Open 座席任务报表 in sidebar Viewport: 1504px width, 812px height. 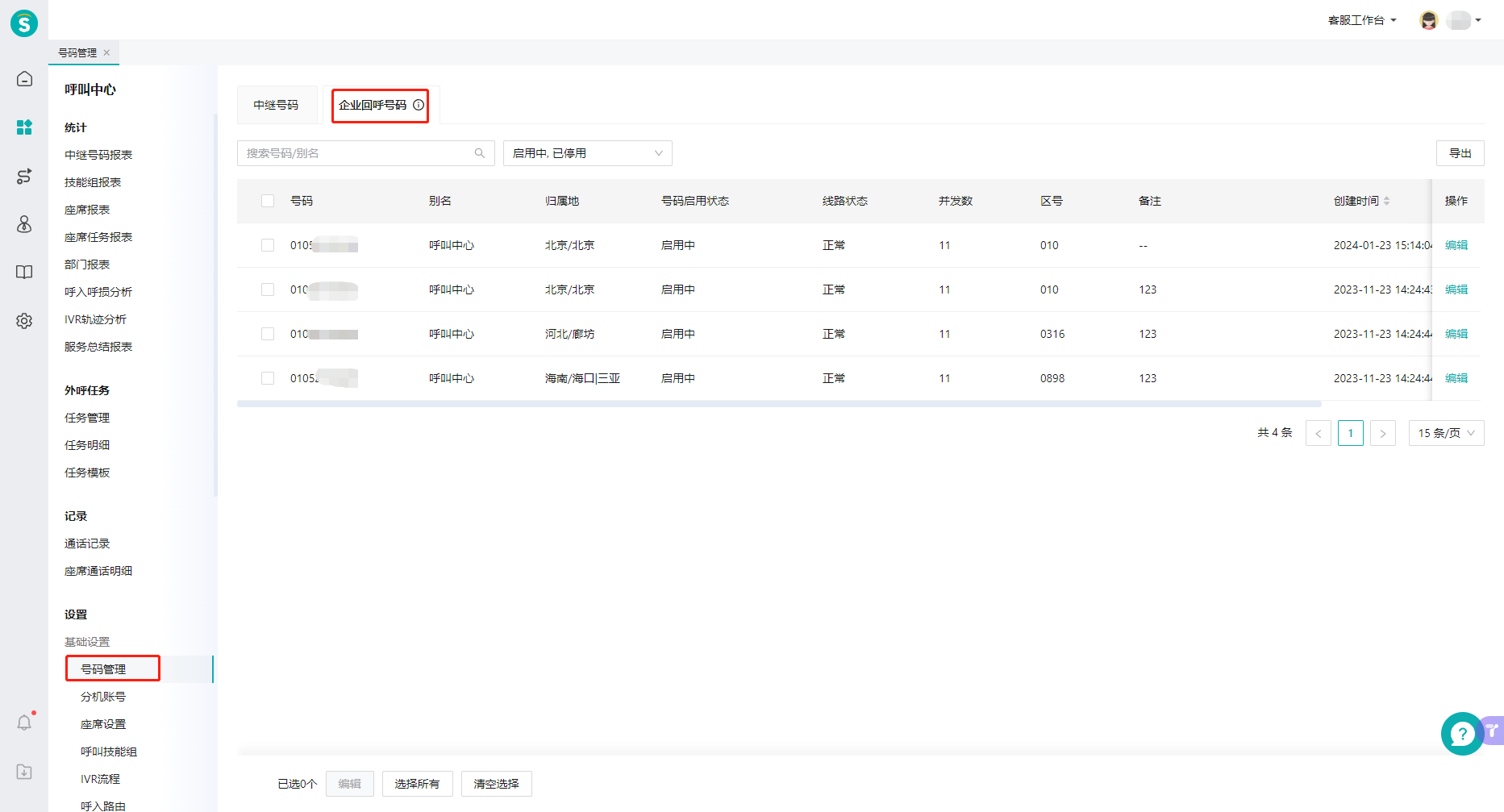(98, 237)
